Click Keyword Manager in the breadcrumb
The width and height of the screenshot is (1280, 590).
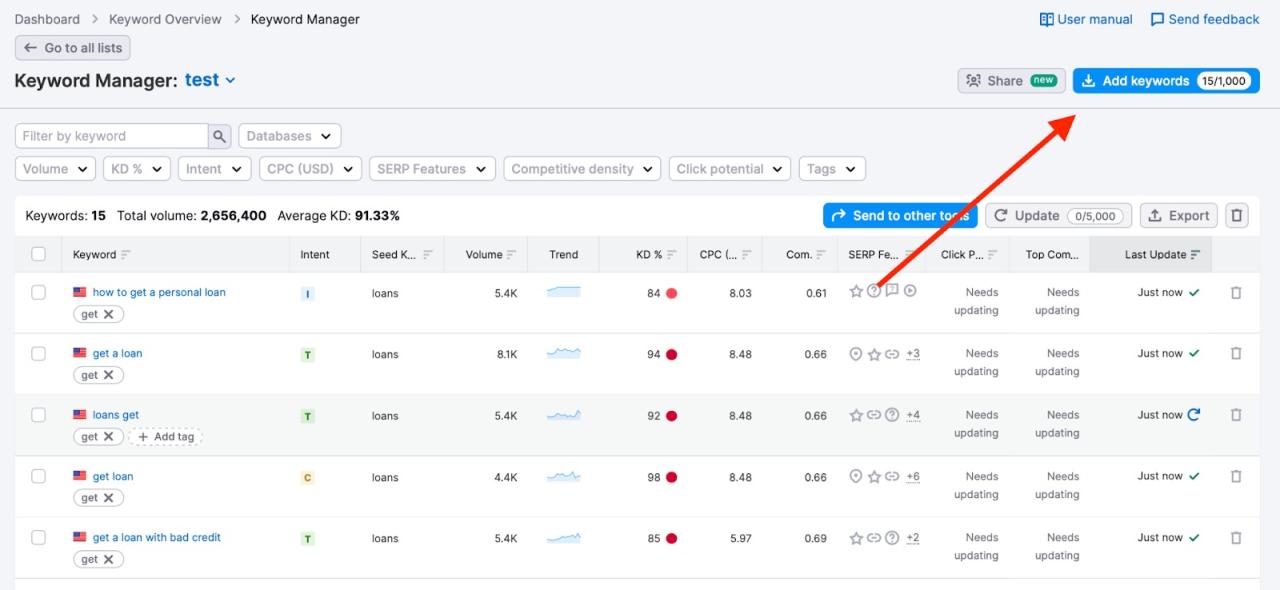(305, 19)
